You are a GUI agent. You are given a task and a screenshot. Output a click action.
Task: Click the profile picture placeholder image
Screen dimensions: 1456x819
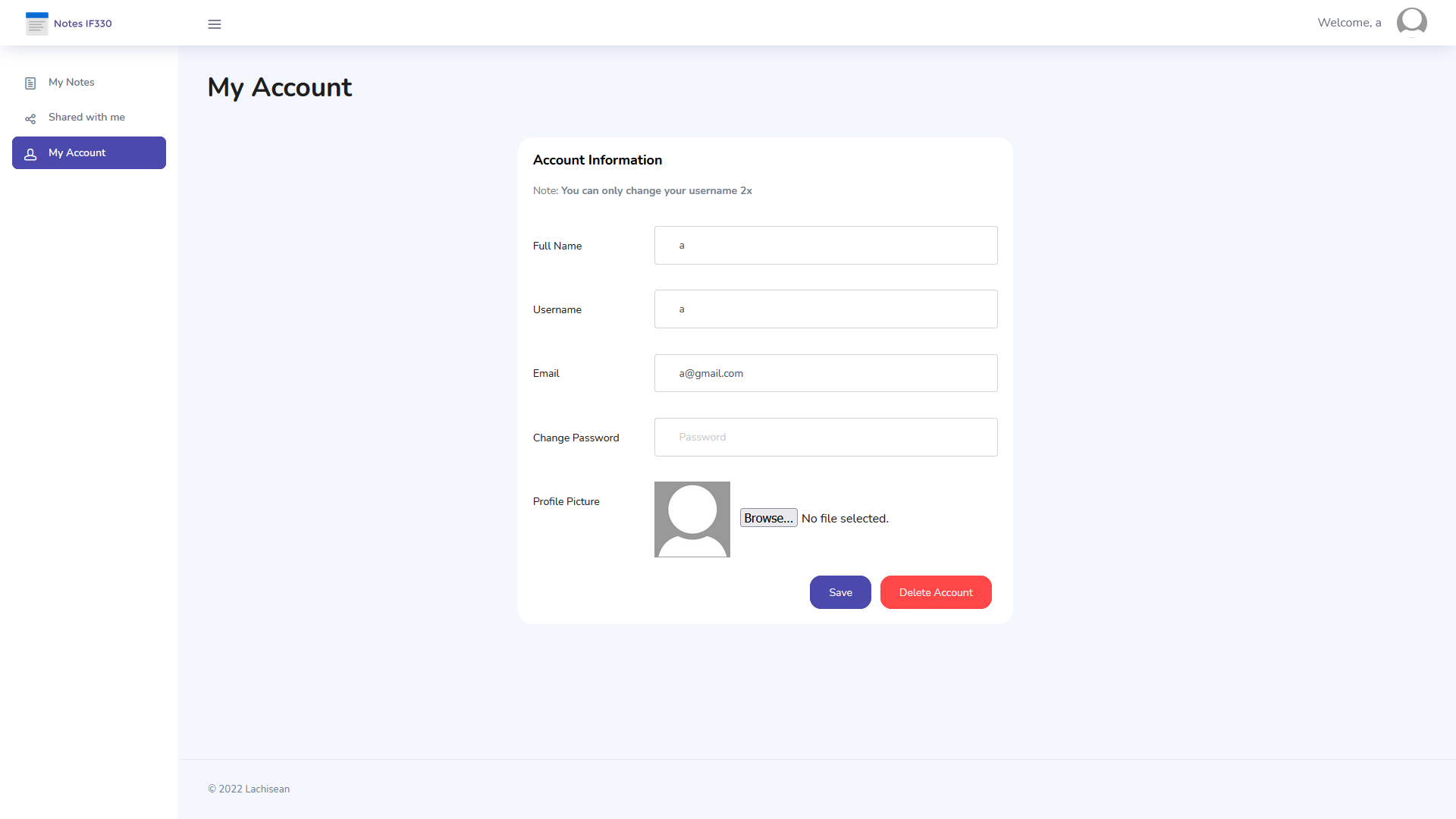(692, 519)
